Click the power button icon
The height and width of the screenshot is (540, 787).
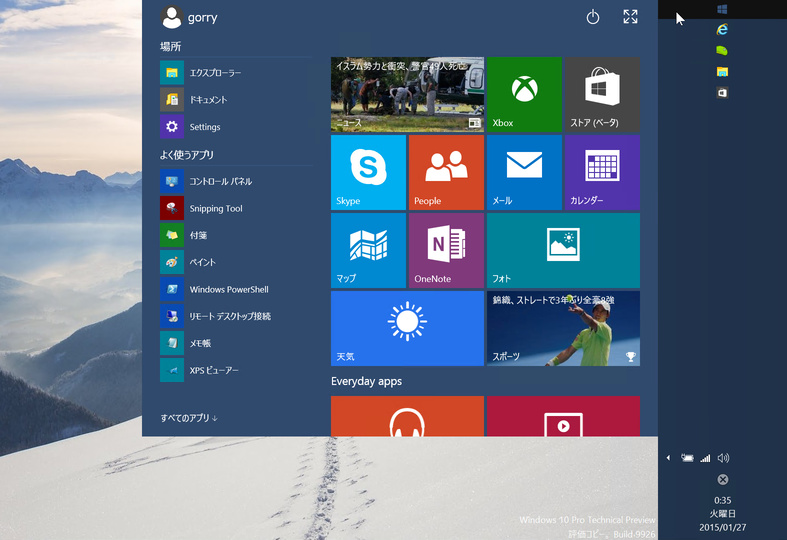tap(593, 17)
